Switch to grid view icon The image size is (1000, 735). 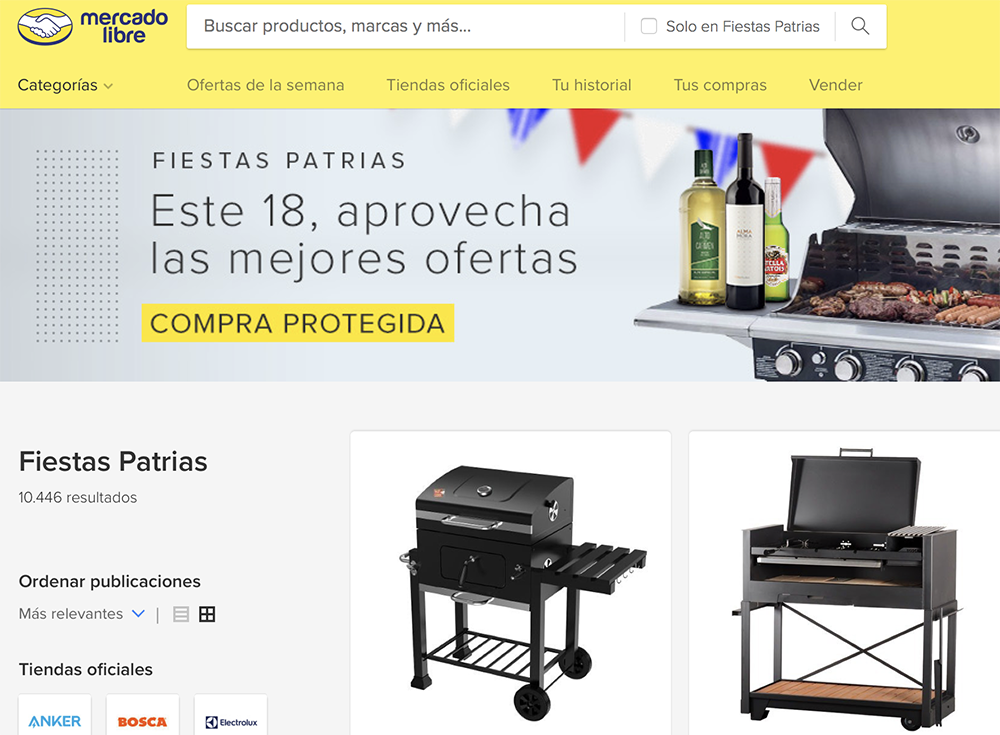207,614
